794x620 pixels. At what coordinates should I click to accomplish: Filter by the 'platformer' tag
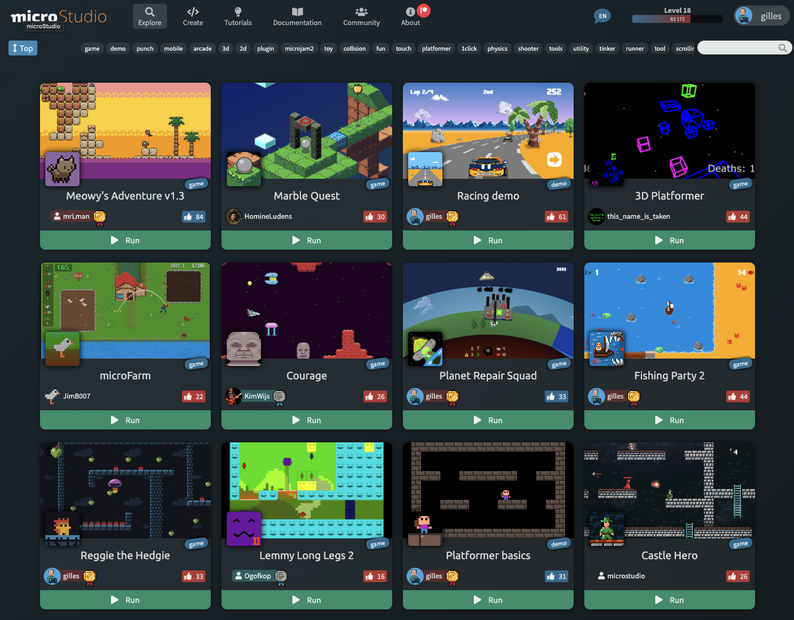(x=436, y=49)
